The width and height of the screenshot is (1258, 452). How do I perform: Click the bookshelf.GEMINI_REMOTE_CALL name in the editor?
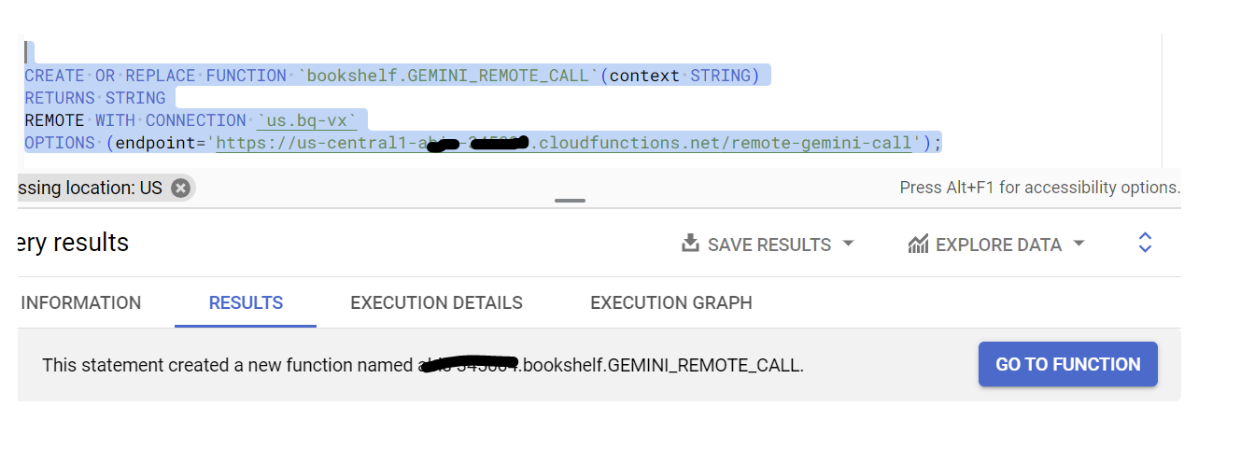[447, 76]
